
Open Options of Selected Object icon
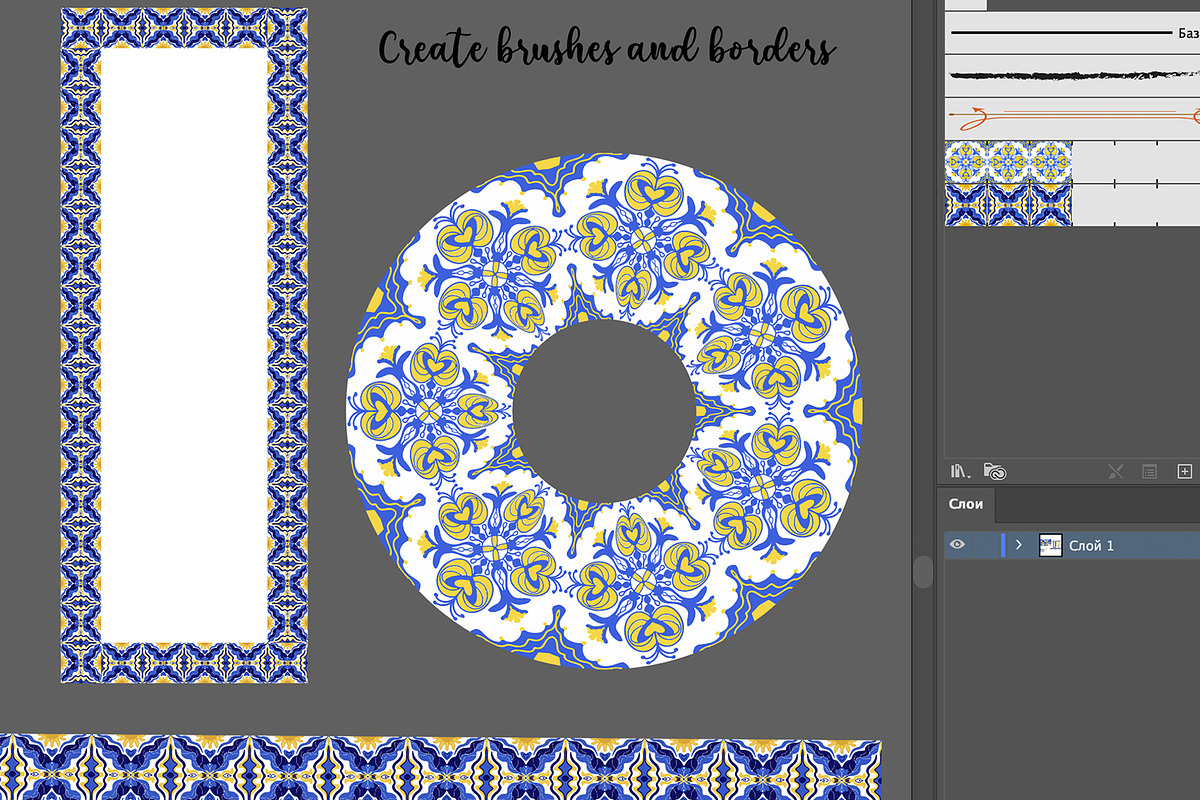point(1151,470)
